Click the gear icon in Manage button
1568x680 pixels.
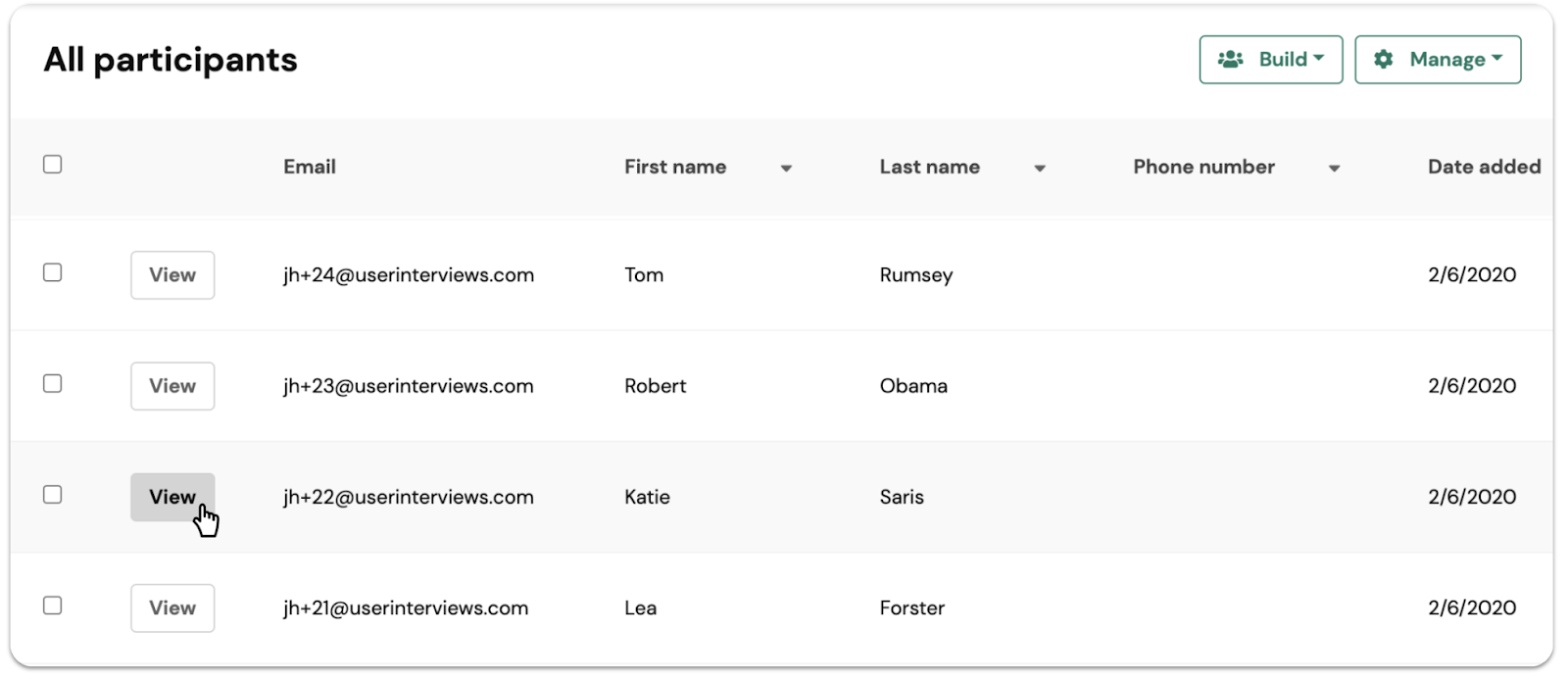[1383, 60]
